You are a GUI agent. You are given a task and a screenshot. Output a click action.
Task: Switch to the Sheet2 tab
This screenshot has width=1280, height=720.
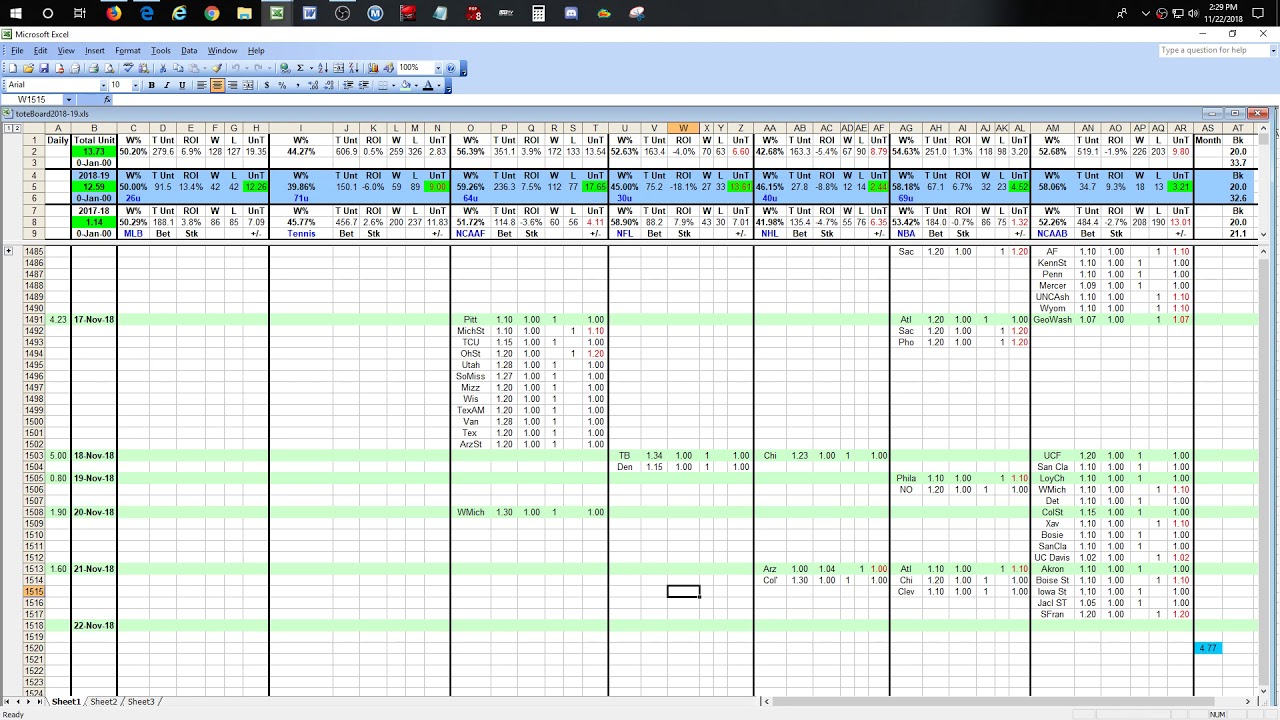(x=104, y=702)
